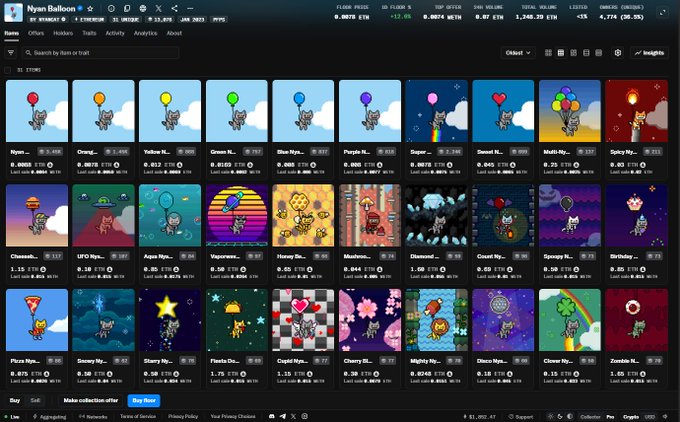
Task: Switch mode to Buy
Action: 15,400
